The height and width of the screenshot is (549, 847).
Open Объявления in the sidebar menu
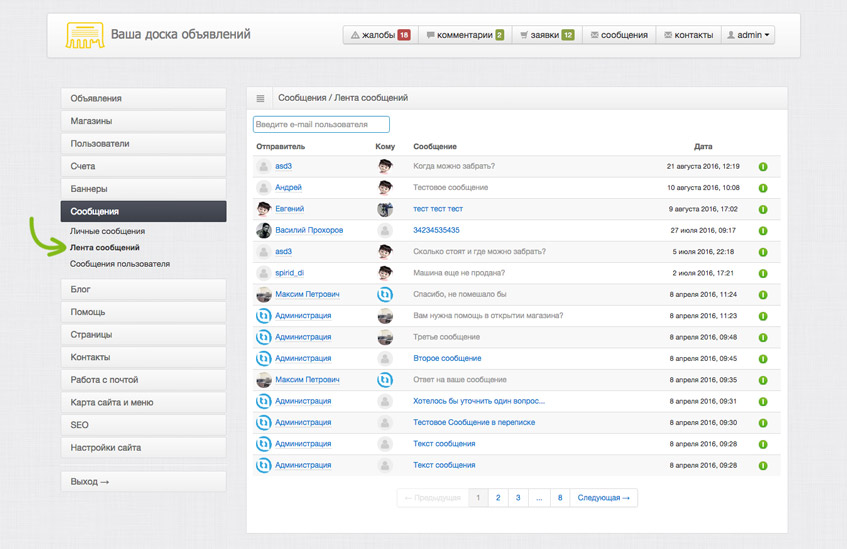pyautogui.click(x=144, y=98)
